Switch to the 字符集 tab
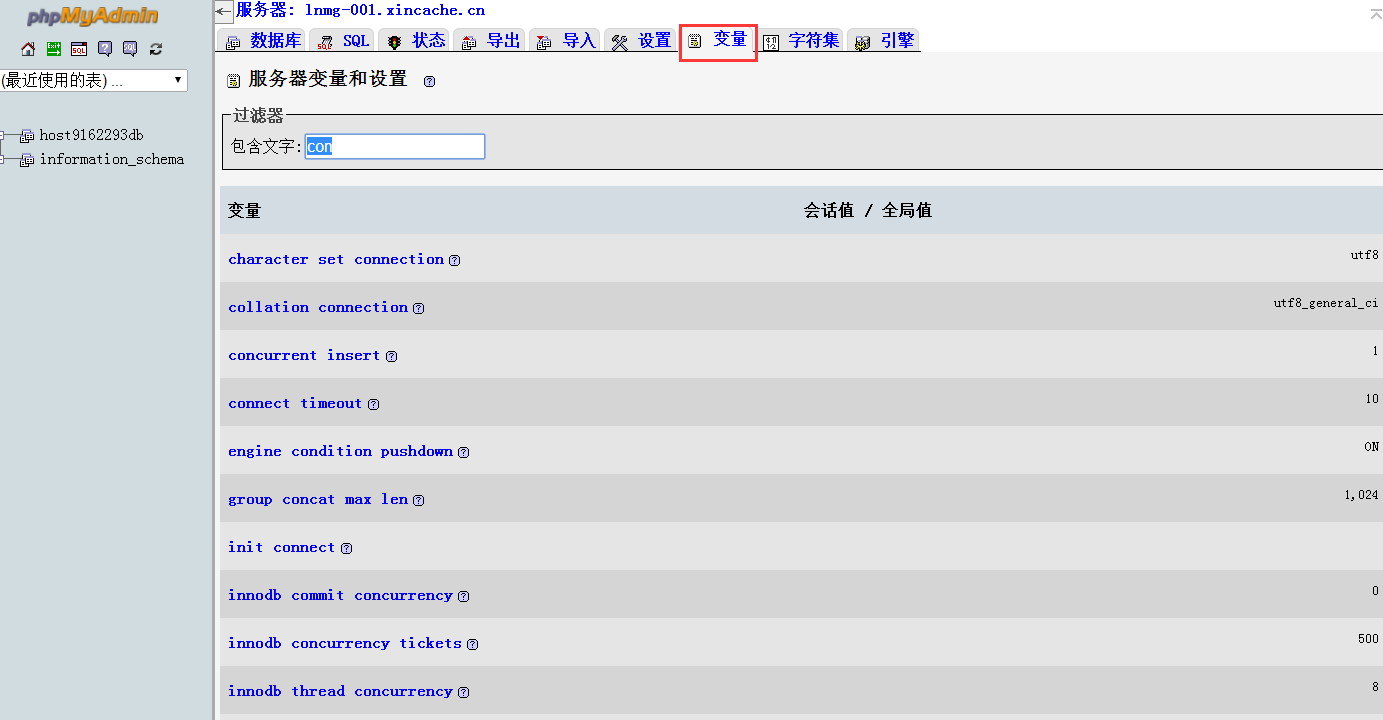 [802, 41]
